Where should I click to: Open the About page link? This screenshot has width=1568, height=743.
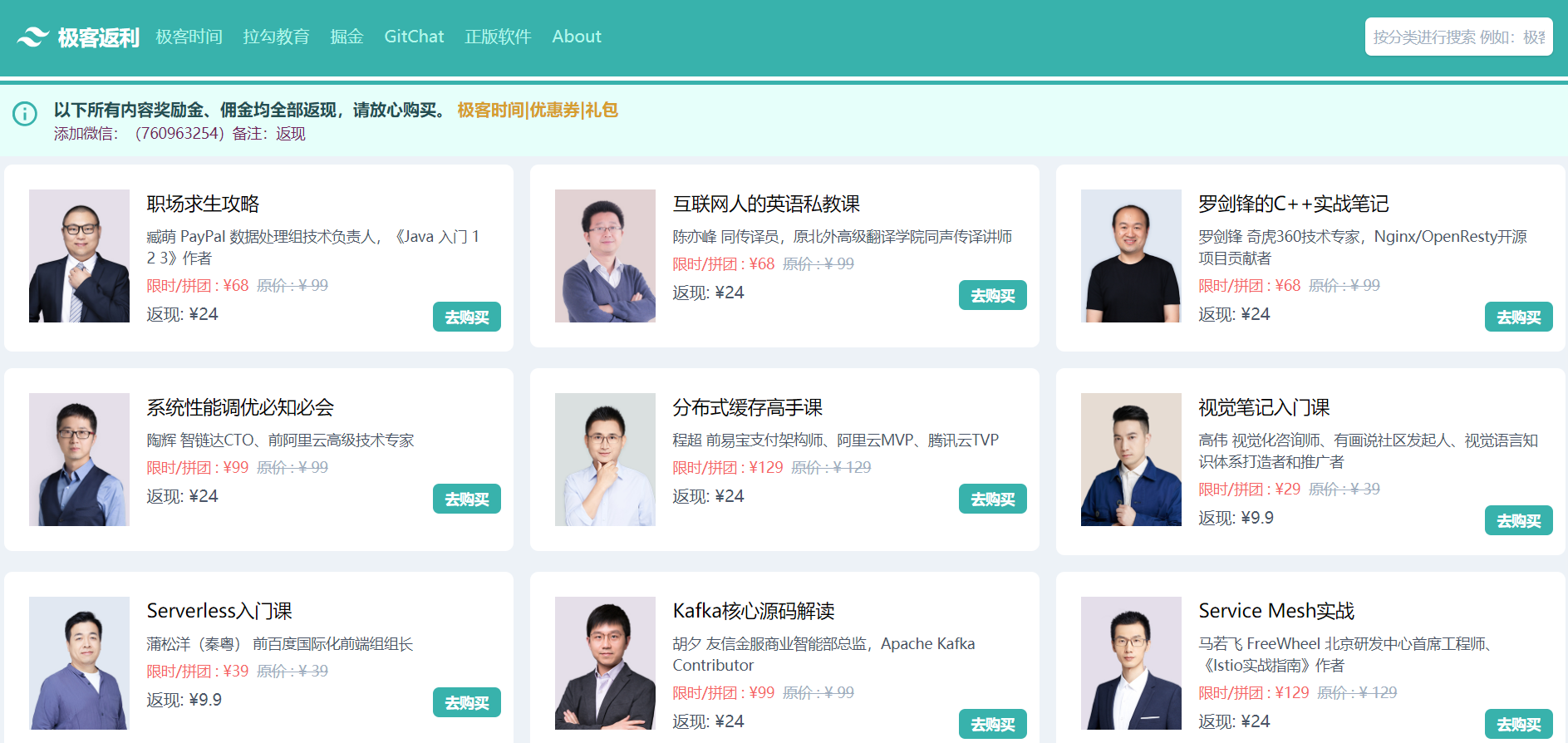577,37
